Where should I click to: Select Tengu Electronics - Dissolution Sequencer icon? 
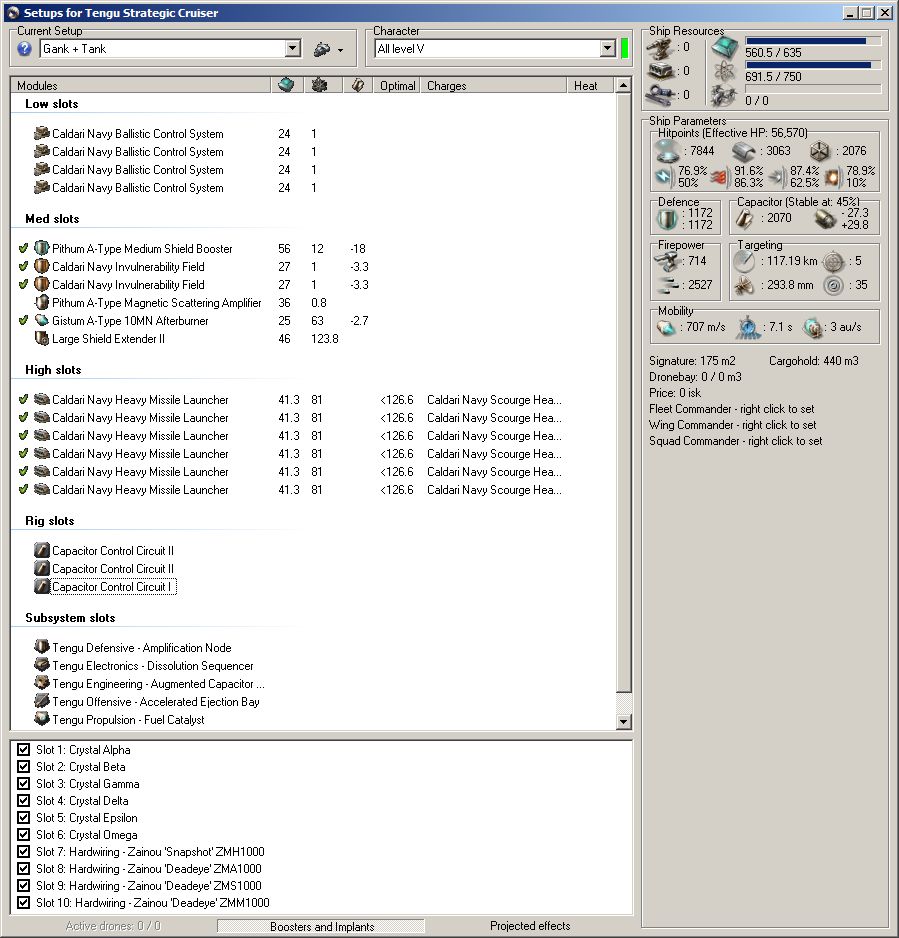[41, 665]
